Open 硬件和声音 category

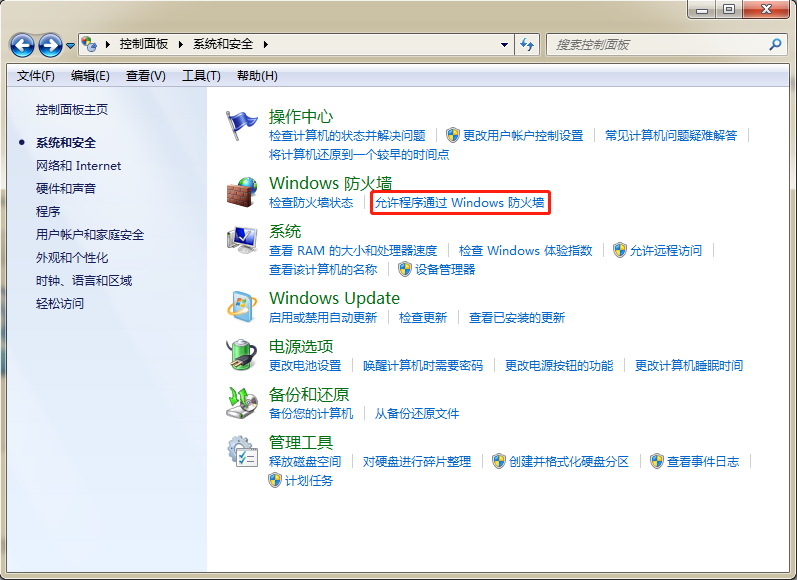coord(66,189)
